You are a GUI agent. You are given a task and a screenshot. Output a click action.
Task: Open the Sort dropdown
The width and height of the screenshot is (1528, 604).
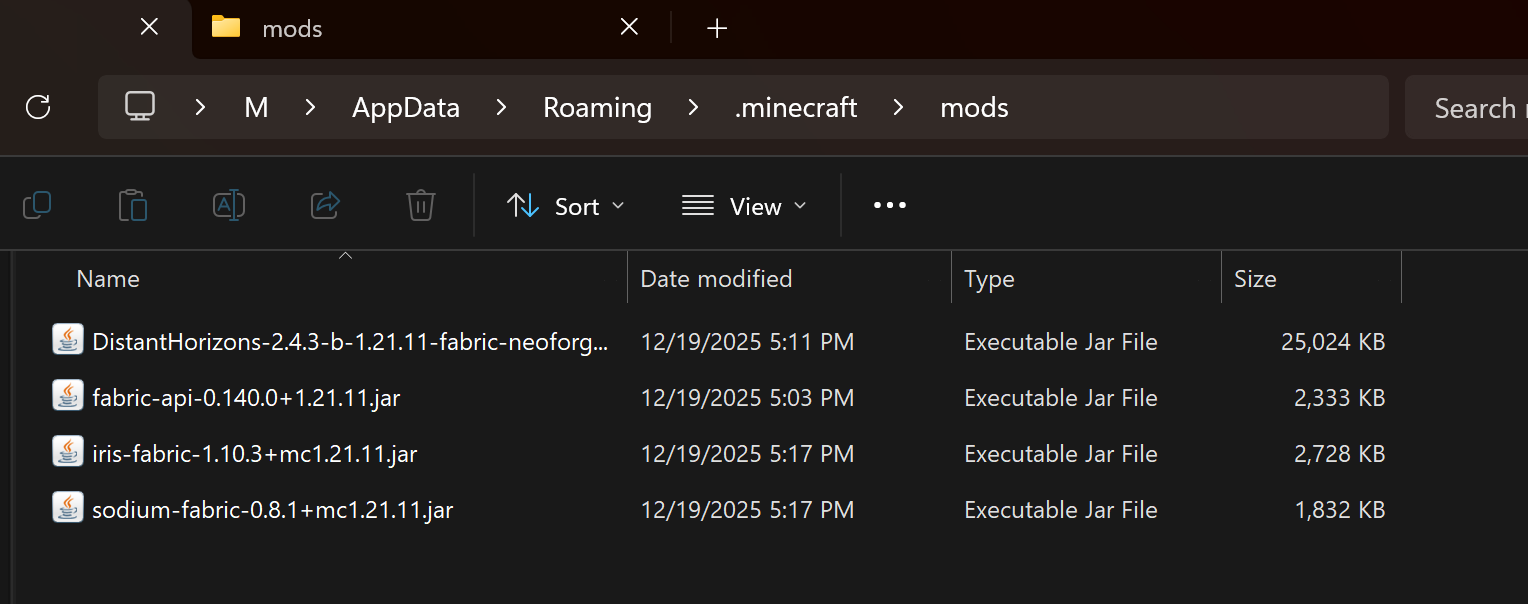566,207
